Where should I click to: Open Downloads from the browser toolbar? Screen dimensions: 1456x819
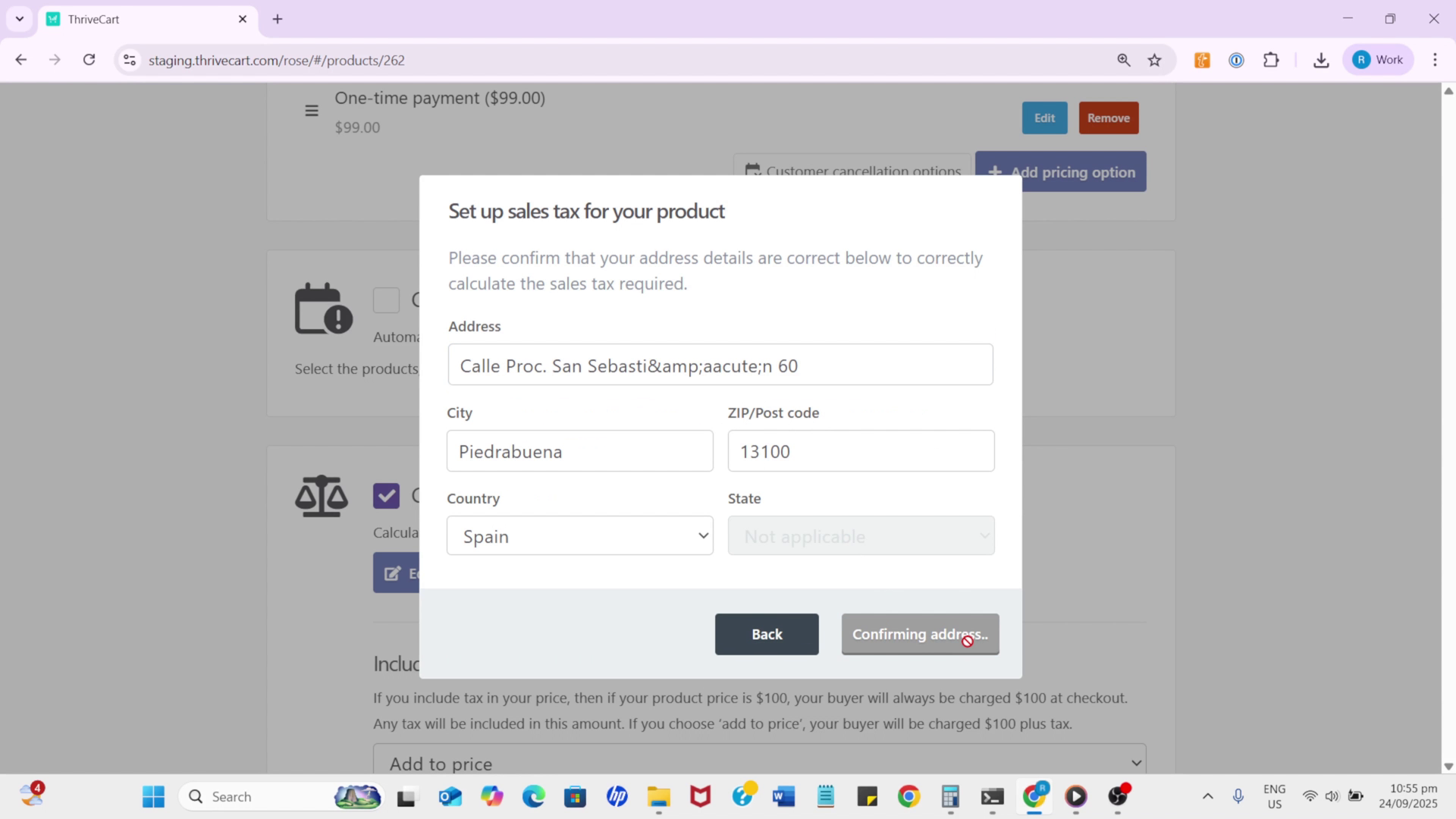click(x=1321, y=60)
